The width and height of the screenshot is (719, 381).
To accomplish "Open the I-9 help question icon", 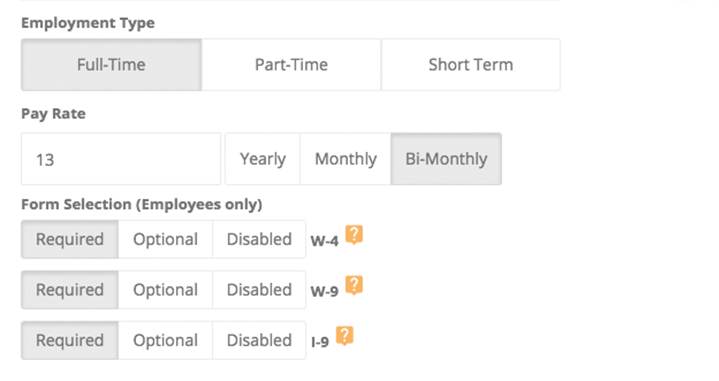I will 344,336.
